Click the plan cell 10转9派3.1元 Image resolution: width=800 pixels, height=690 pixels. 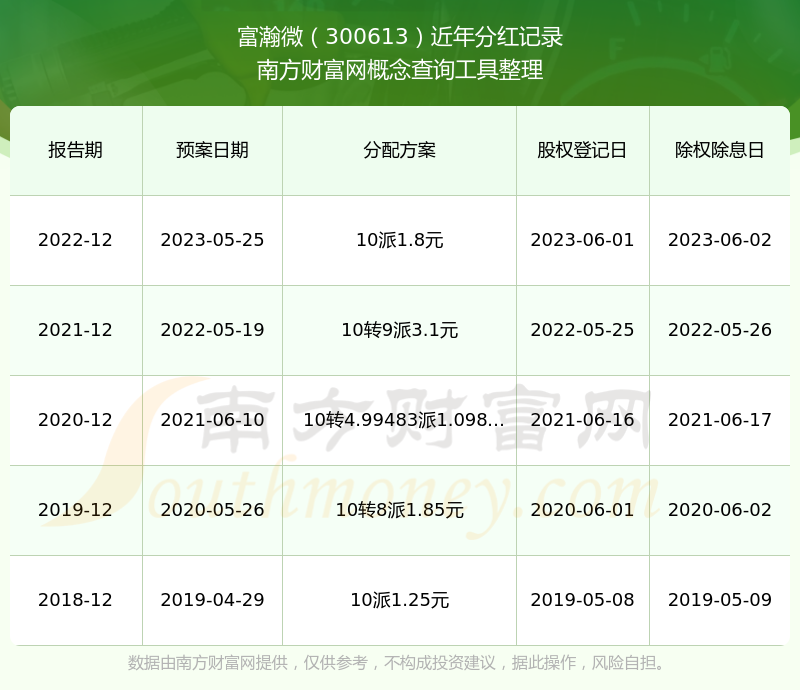coord(399,330)
